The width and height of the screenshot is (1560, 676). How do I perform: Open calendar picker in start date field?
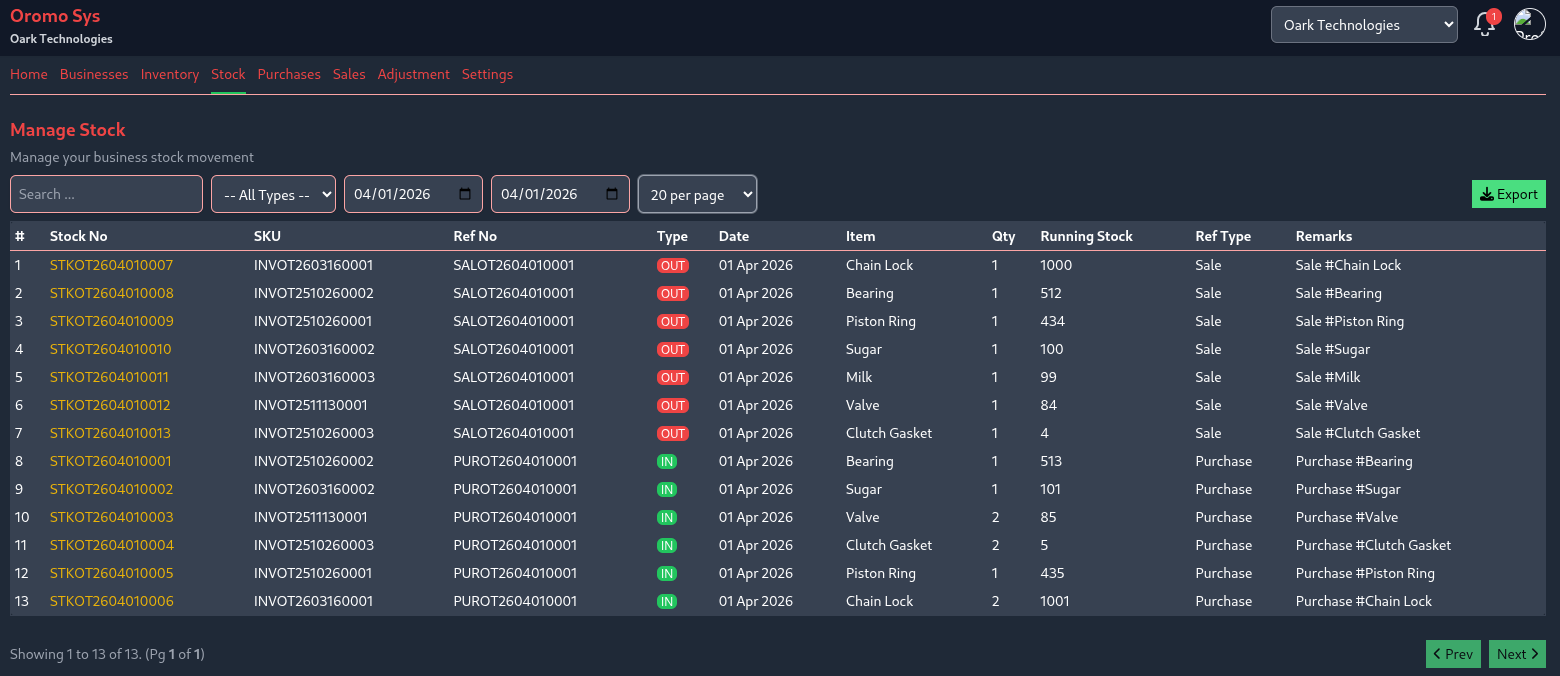[465, 194]
